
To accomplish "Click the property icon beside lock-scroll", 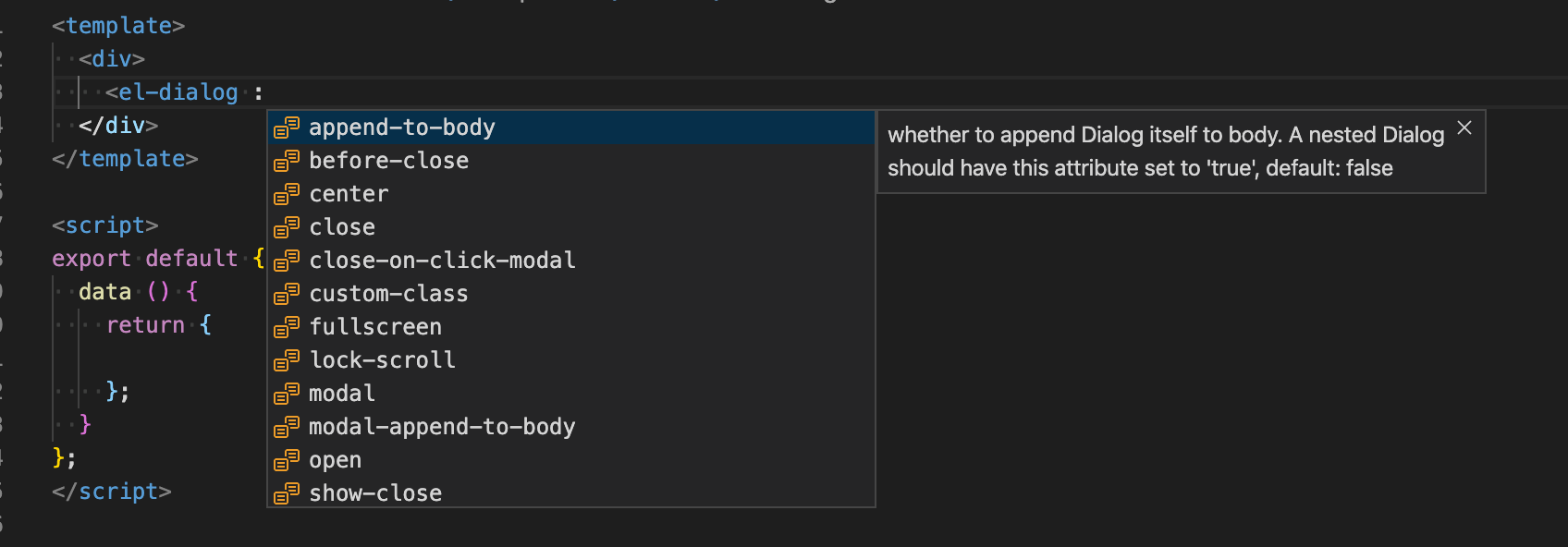I will click(x=287, y=360).
